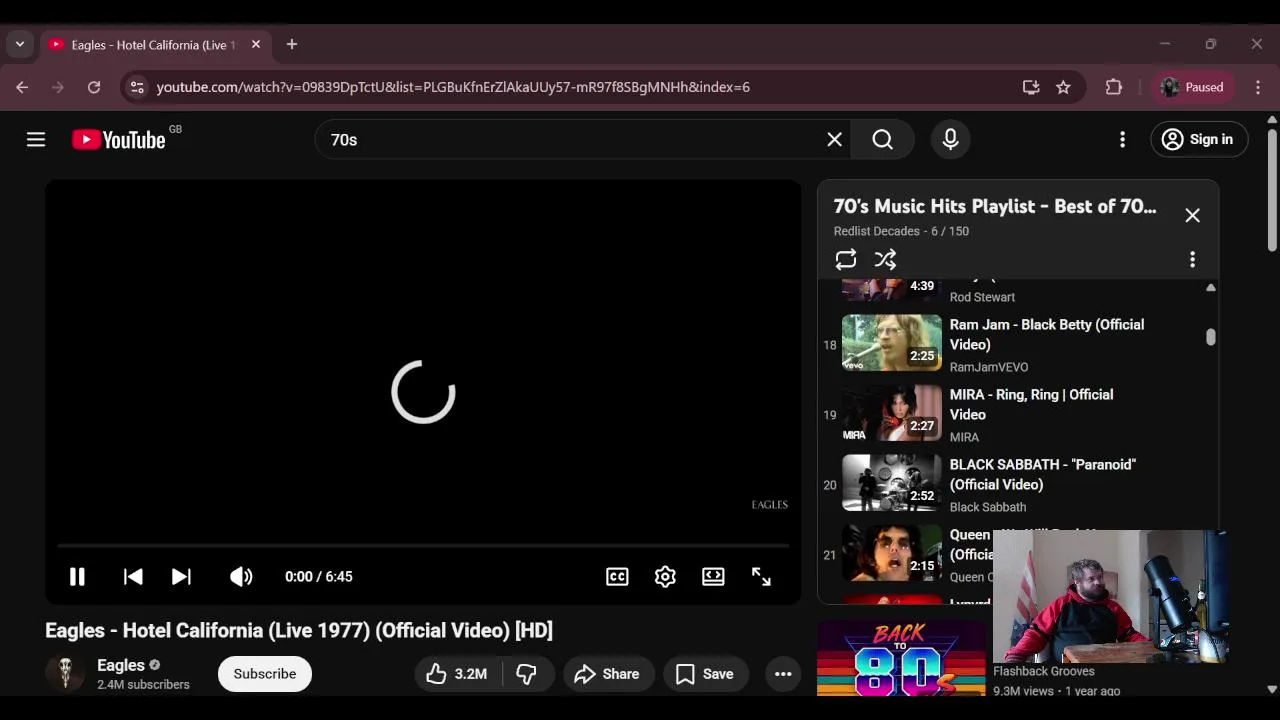Open YouTube settings three-dot menu
Screen dimensions: 1280x720
tap(1122, 140)
